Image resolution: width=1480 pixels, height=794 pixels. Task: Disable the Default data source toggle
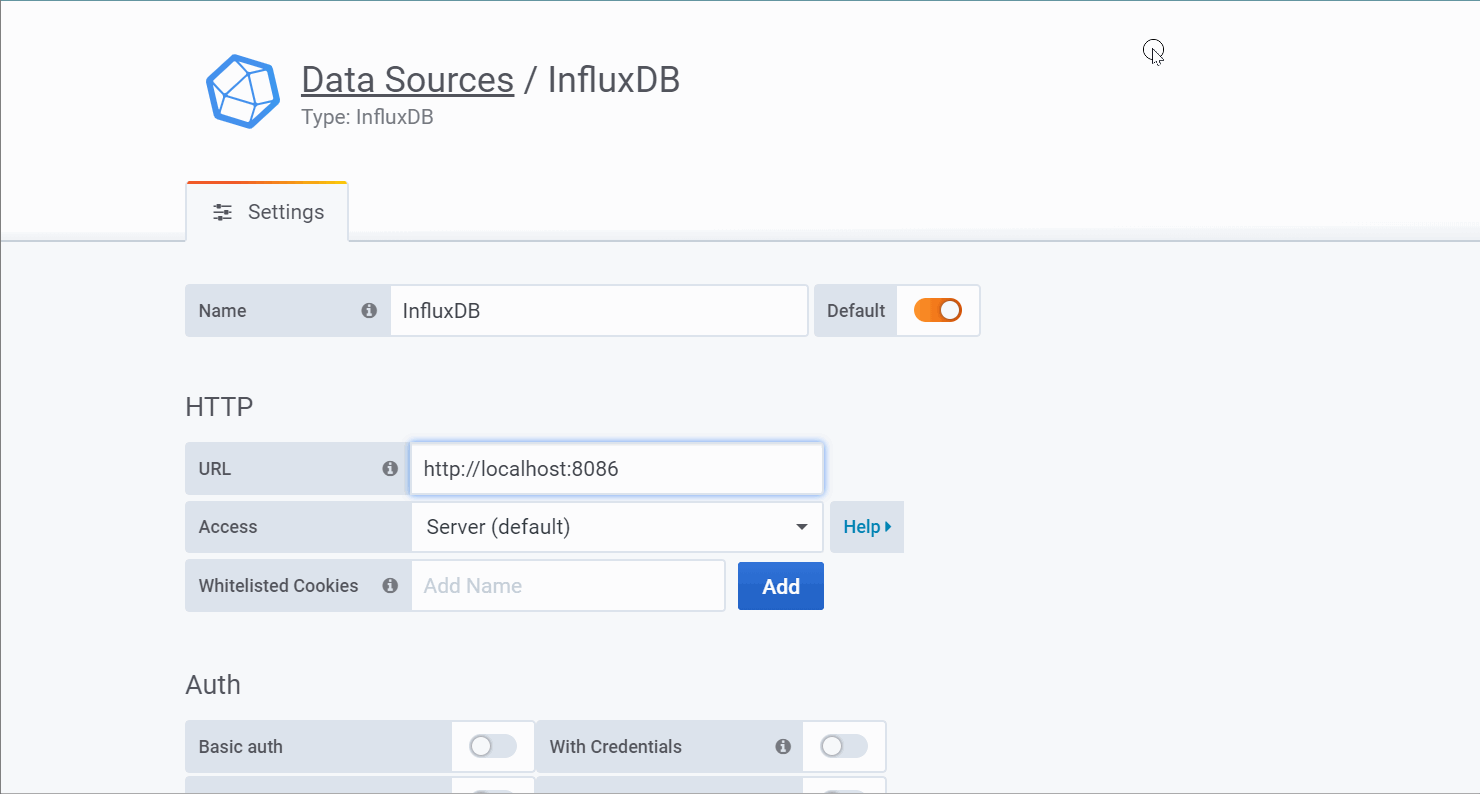click(x=938, y=310)
